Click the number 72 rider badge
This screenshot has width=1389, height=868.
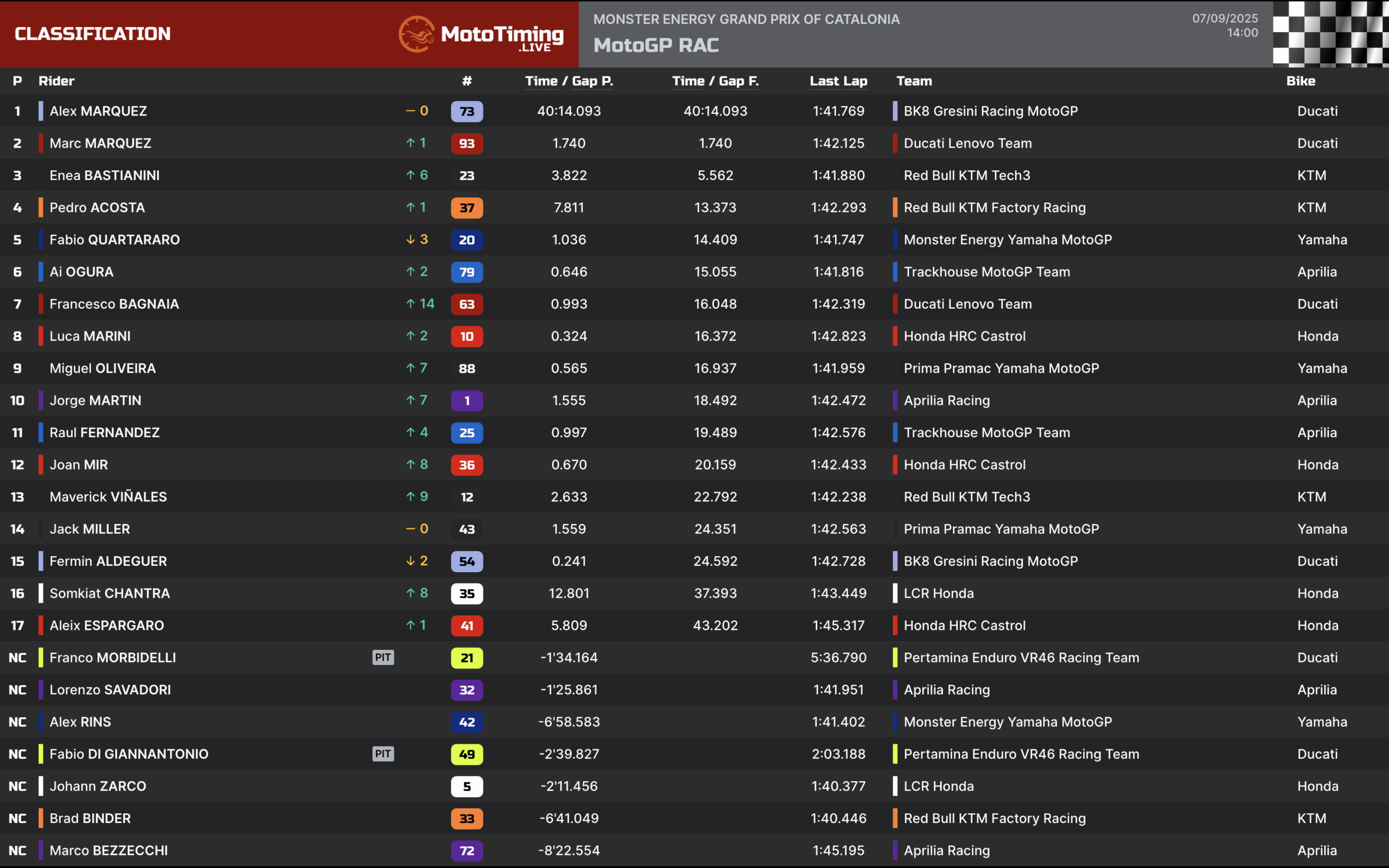pyautogui.click(x=467, y=851)
